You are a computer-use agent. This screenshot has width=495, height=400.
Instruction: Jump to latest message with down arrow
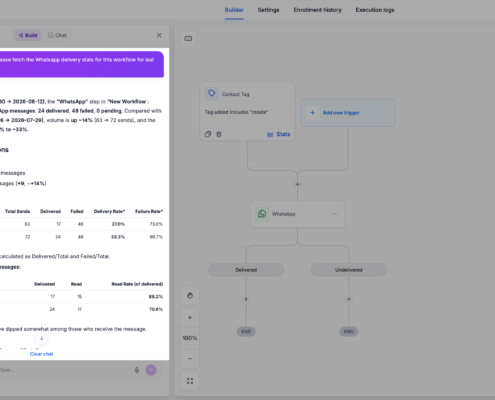(41, 338)
